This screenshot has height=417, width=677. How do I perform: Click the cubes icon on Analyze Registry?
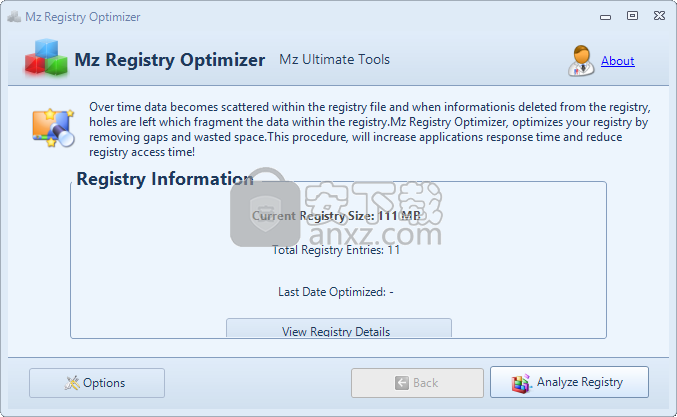tap(520, 383)
